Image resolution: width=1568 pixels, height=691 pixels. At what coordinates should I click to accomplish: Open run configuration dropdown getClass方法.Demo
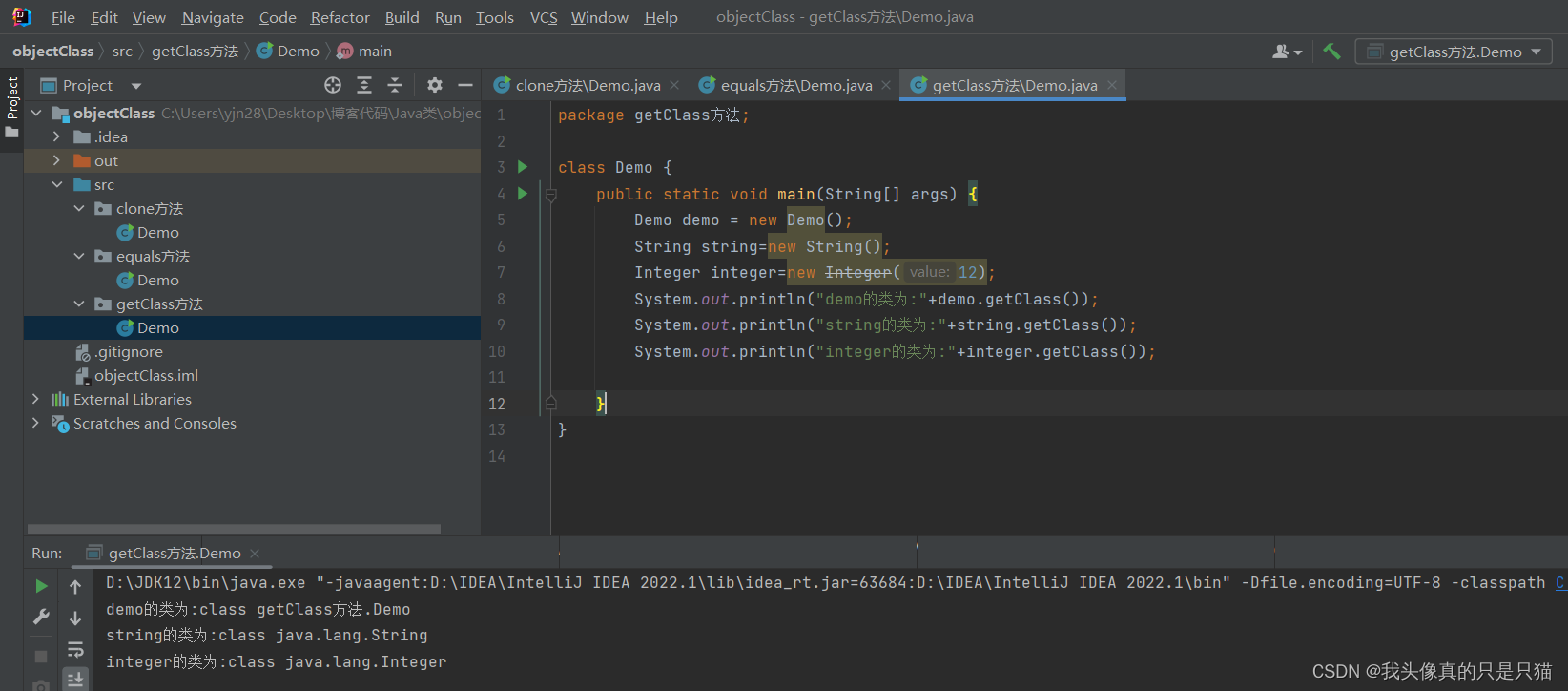[x=1454, y=52]
